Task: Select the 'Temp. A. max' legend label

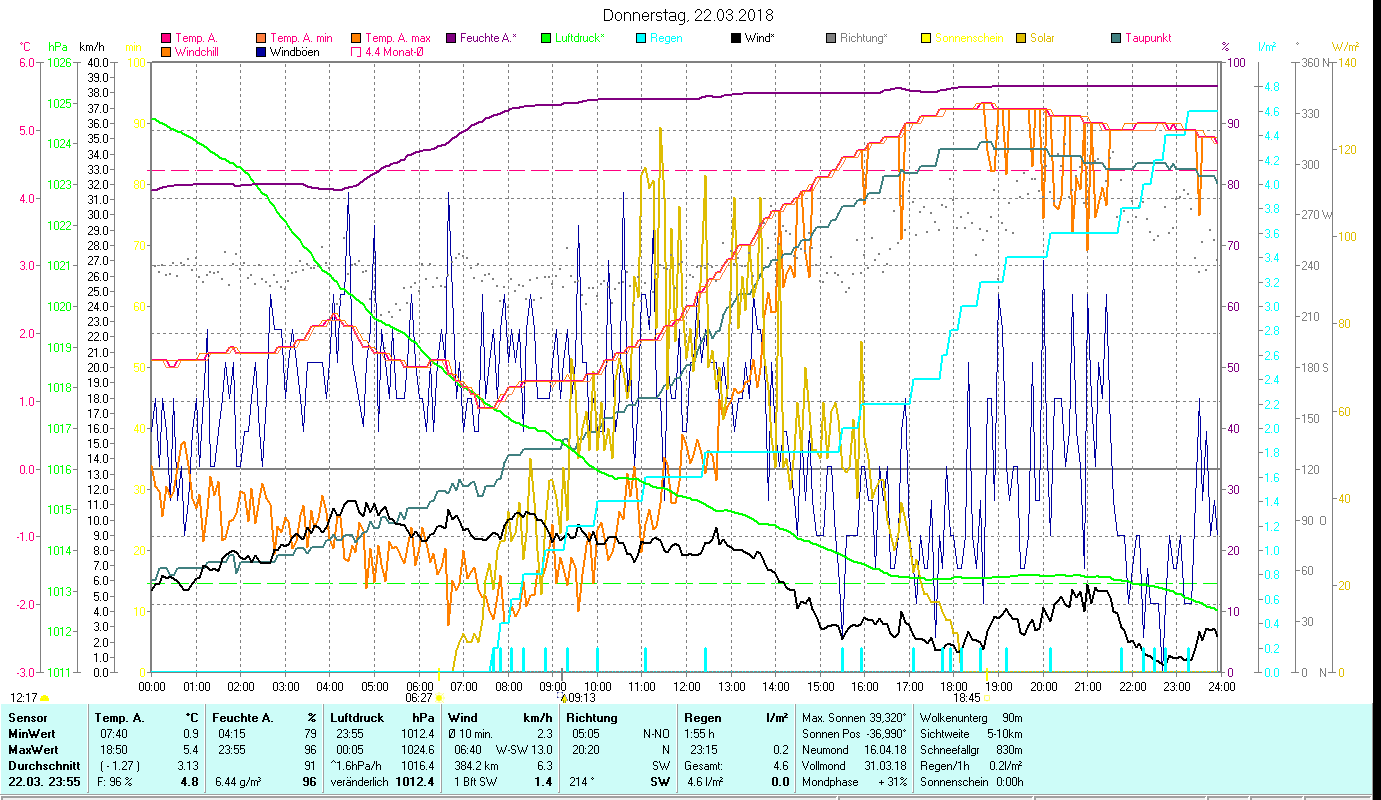Action: tap(398, 38)
